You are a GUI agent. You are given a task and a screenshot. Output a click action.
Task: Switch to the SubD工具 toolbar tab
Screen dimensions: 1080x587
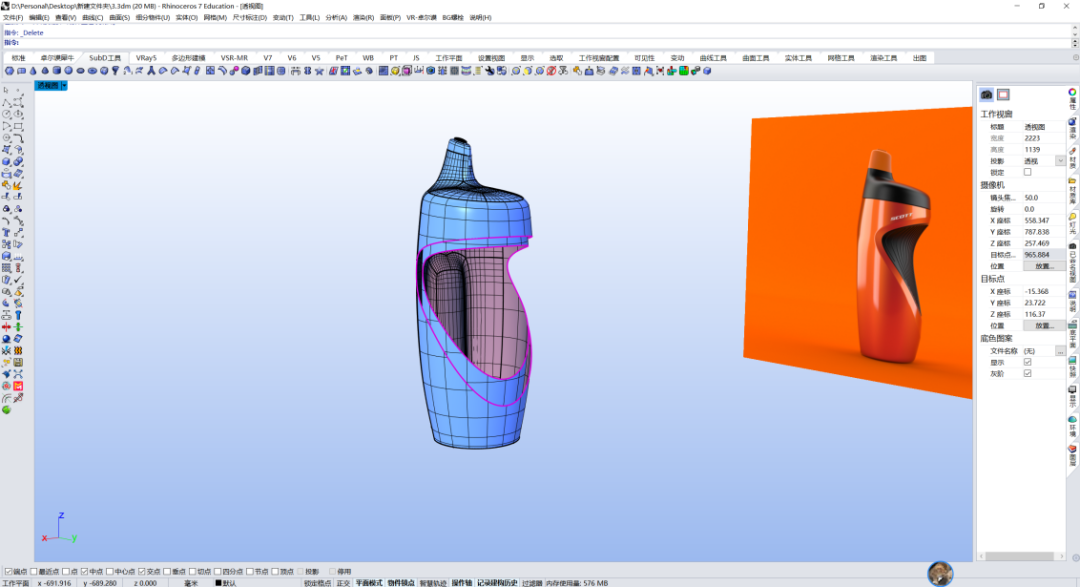(105, 58)
